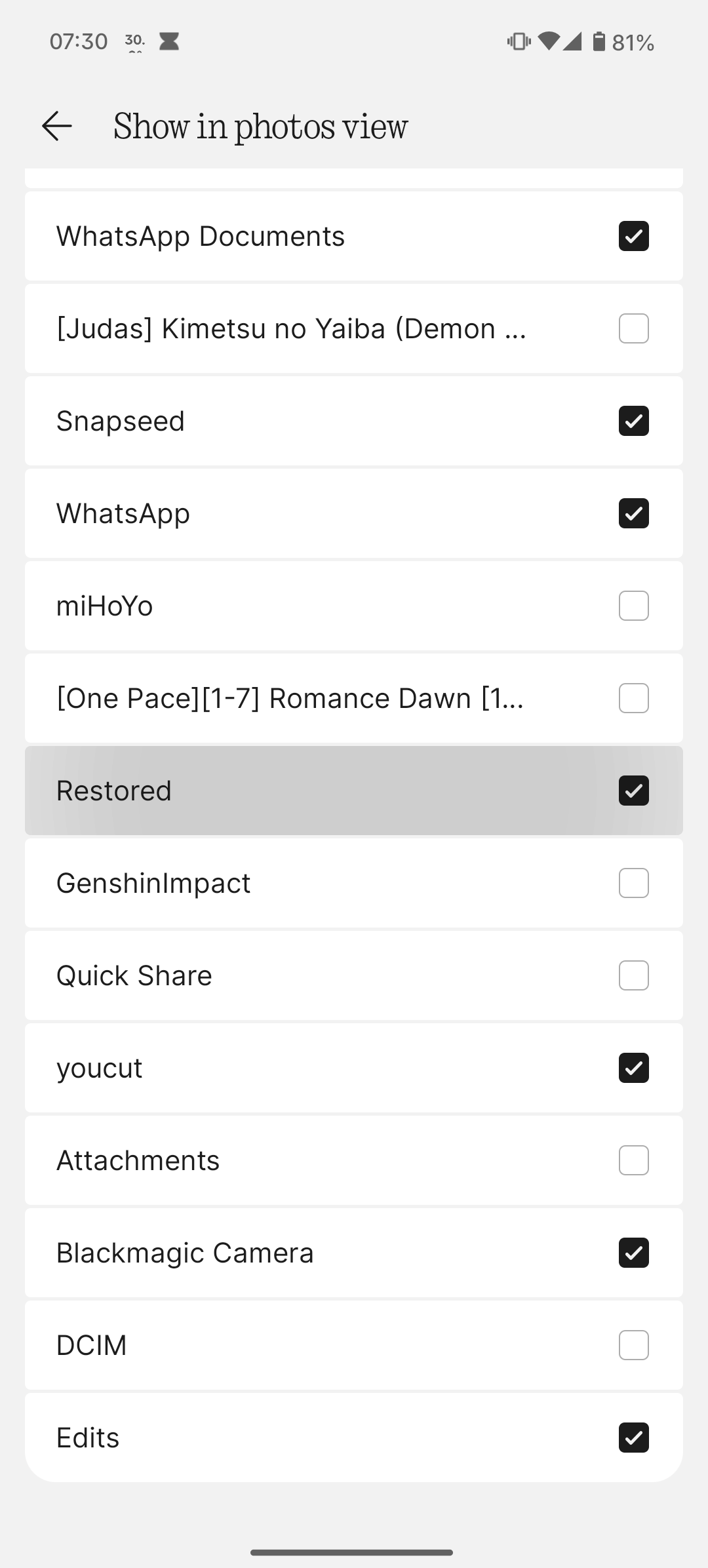The width and height of the screenshot is (708, 1568).
Task: Tap the Blackmagic Camera row label
Action: (x=185, y=1253)
